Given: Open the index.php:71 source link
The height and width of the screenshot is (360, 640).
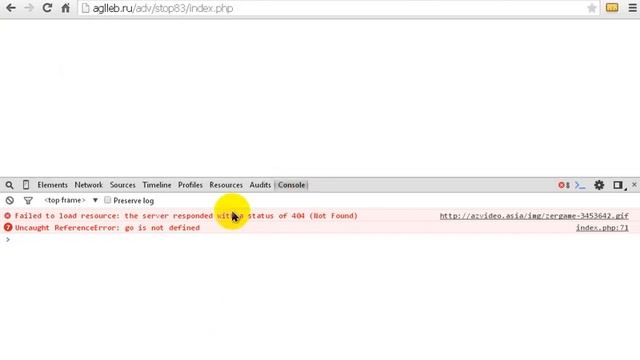Looking at the screenshot, I should coord(602,228).
